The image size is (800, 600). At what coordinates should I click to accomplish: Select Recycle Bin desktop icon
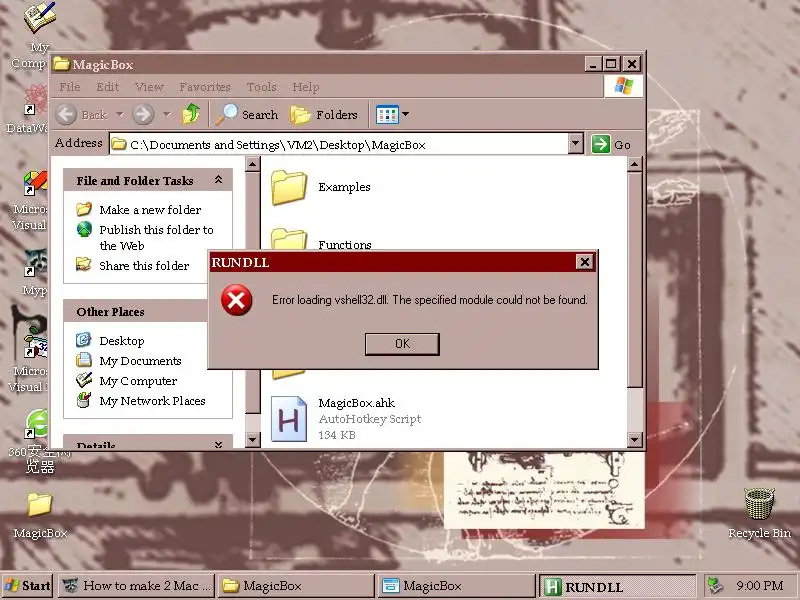click(x=759, y=512)
